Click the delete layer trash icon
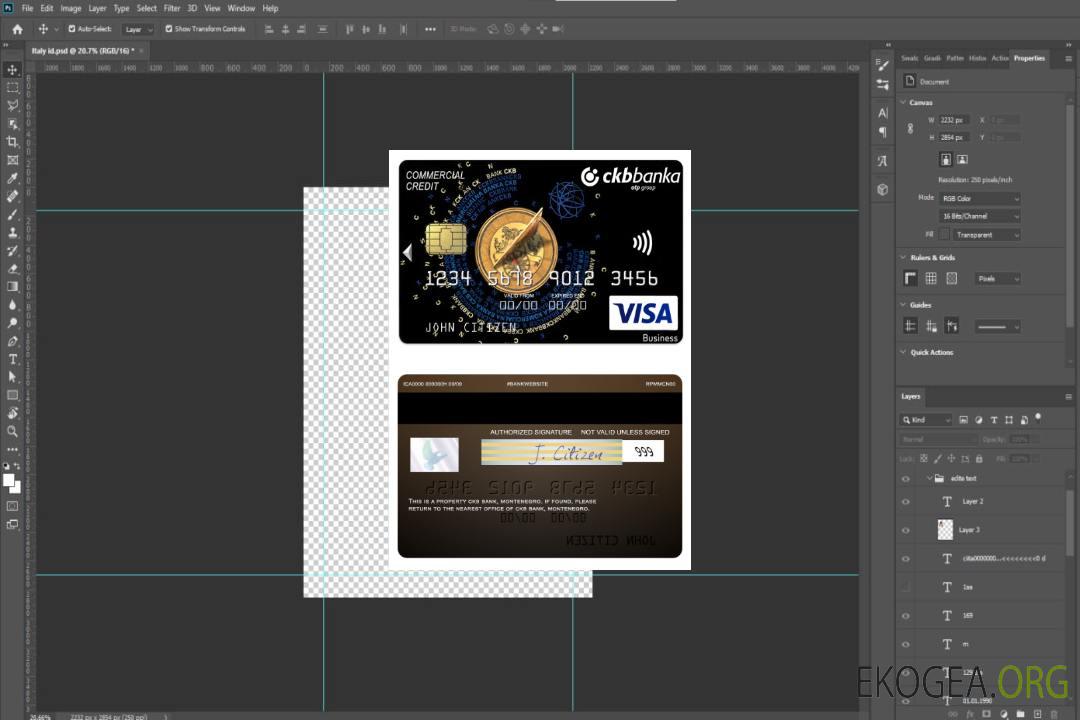Screen dimensions: 1080x720 [1054, 714]
